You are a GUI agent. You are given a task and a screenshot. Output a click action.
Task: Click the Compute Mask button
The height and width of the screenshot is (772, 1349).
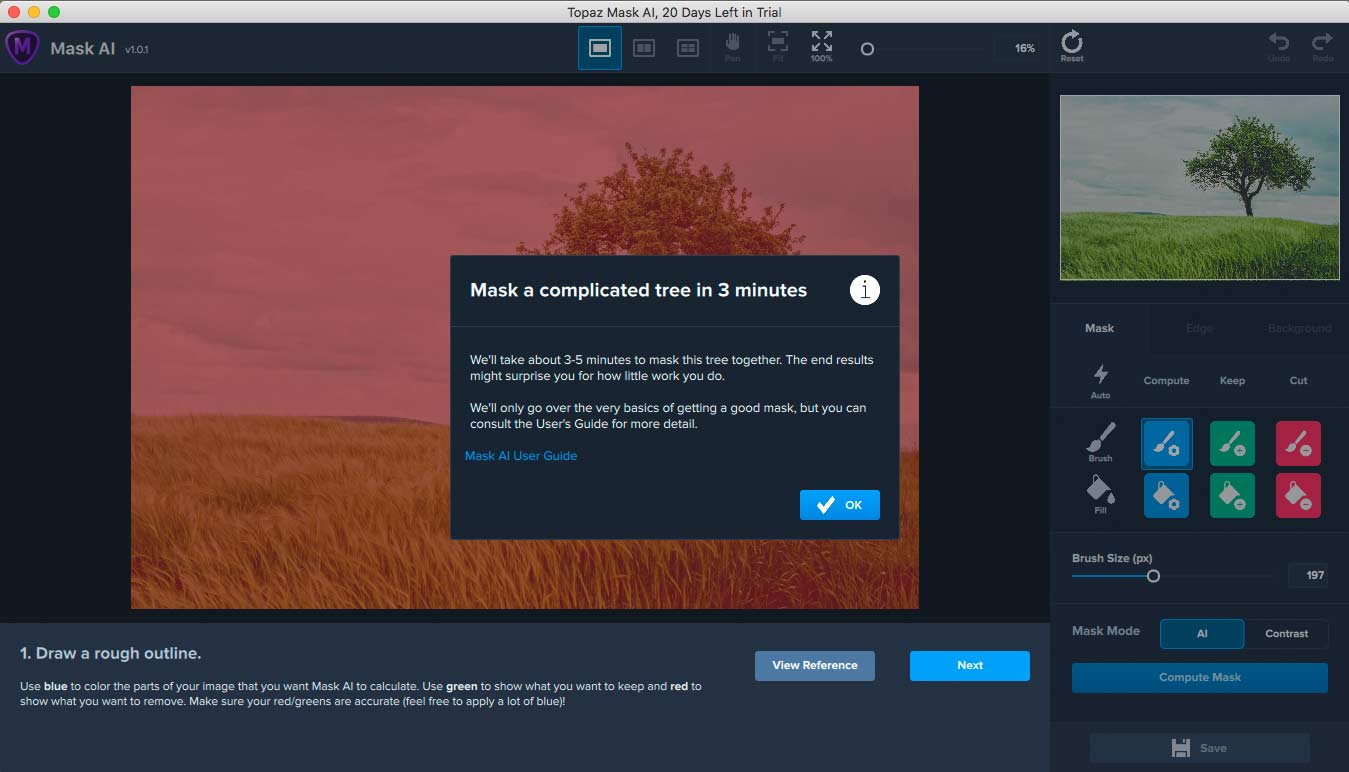point(1200,677)
